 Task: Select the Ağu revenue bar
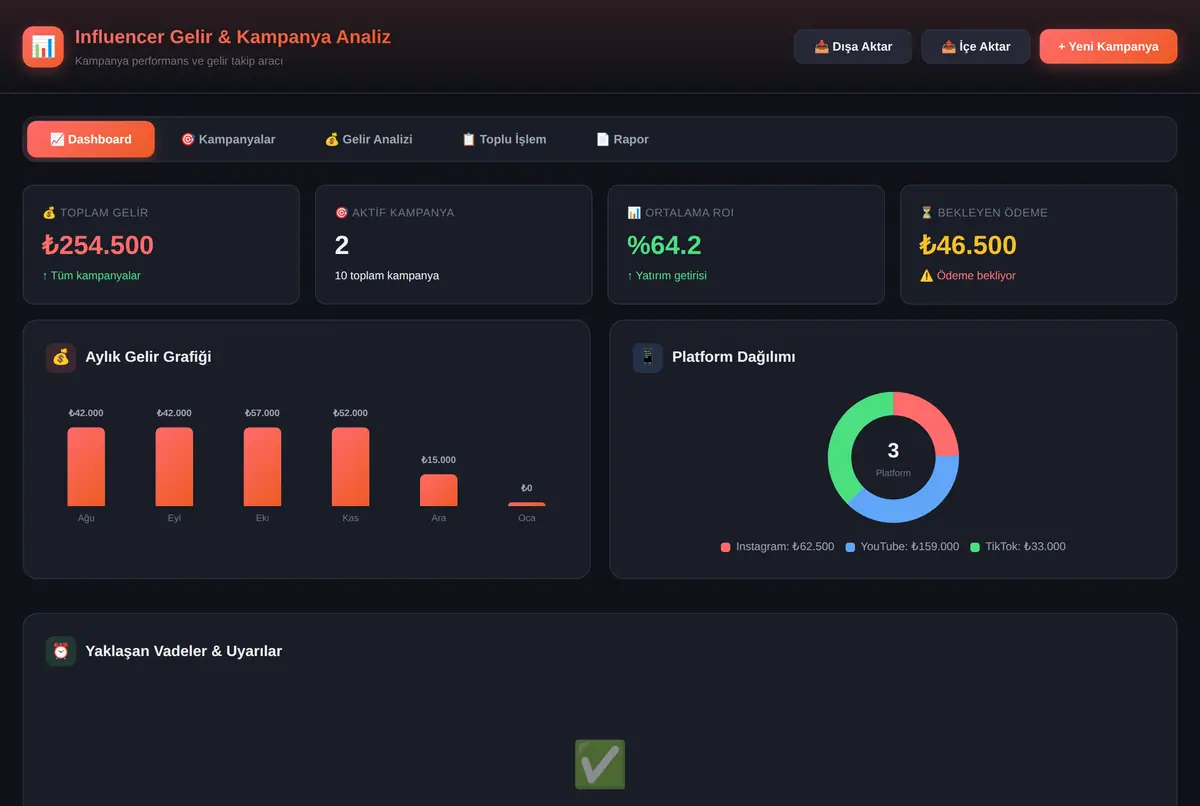pyautogui.click(x=86, y=467)
